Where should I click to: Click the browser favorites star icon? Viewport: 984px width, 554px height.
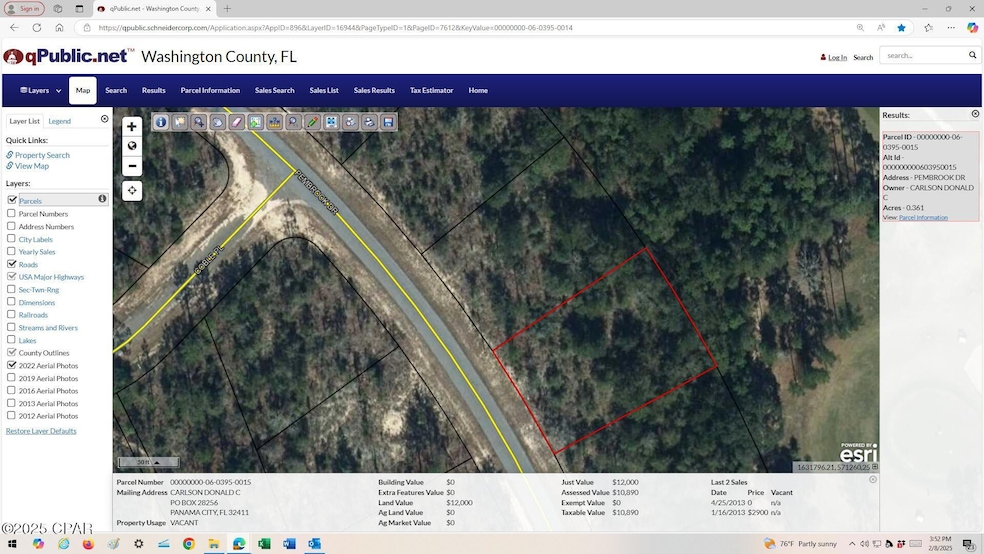(x=902, y=28)
